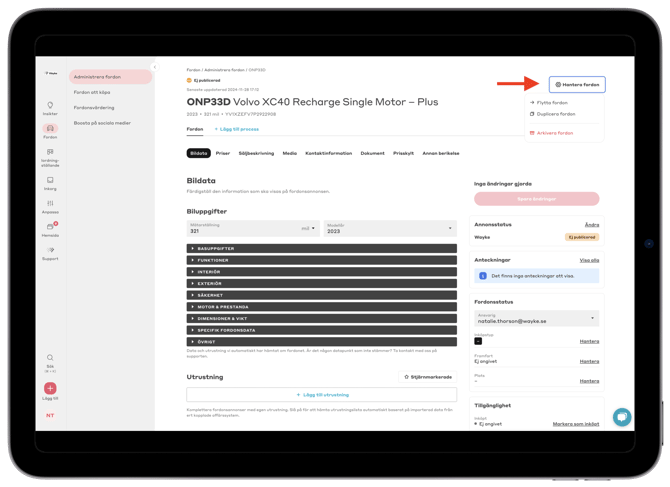Open the Modellår 2023 dropdown

[x=390, y=228]
